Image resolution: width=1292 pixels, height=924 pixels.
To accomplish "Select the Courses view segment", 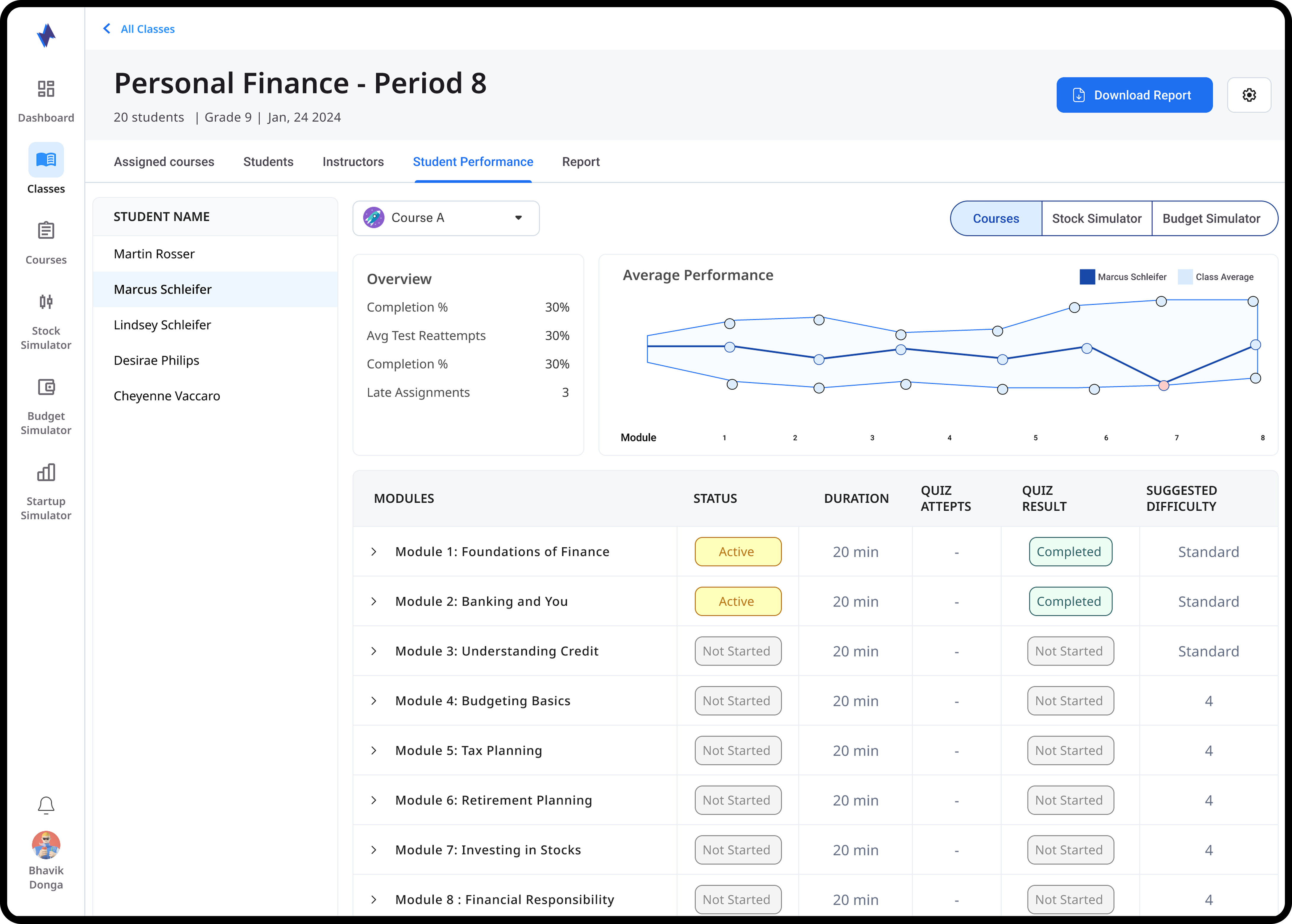I will point(995,218).
